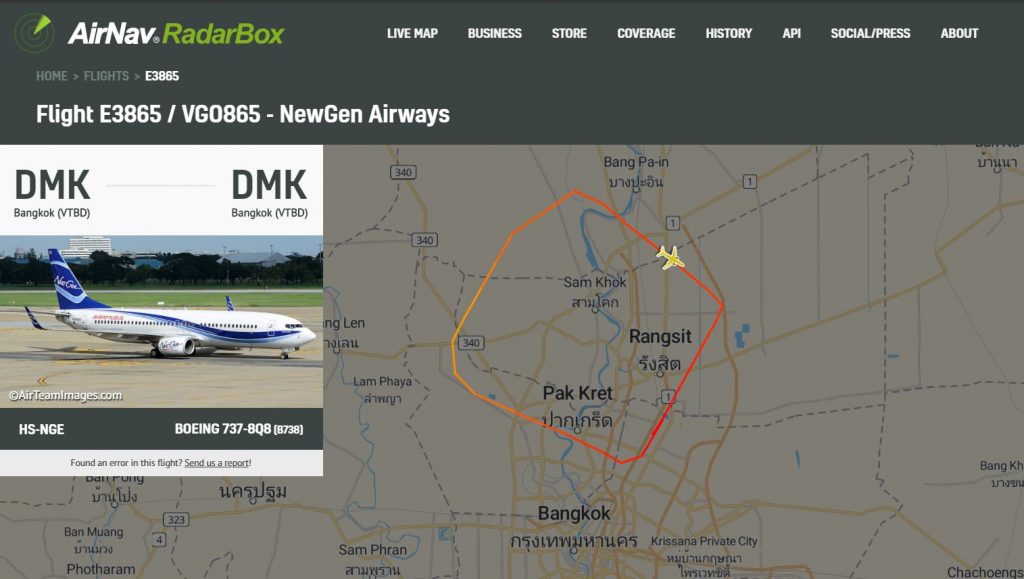Click the route 4 road marker icon
The image size is (1024, 579).
pyautogui.click(x=159, y=539)
